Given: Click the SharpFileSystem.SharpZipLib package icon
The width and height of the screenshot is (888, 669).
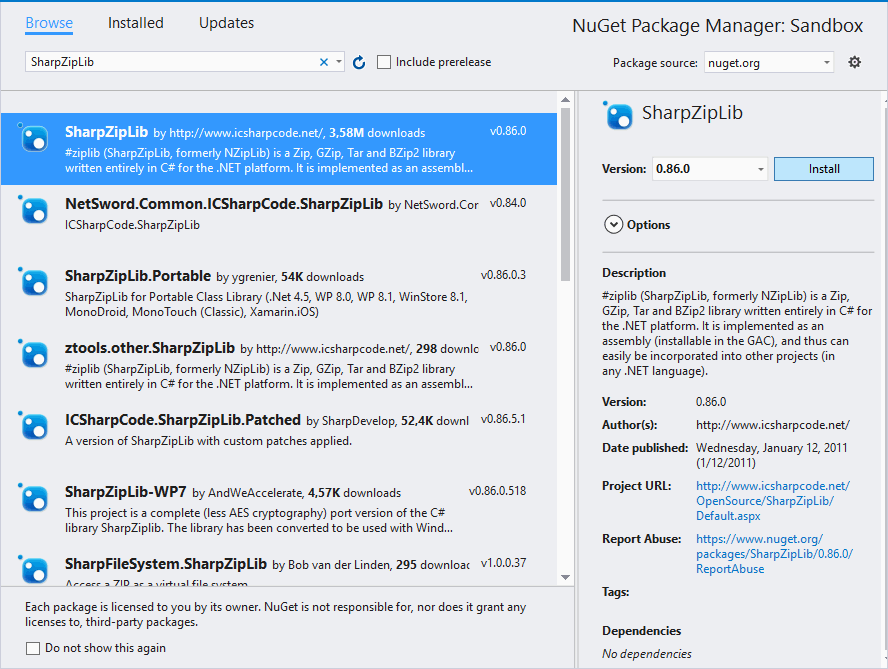Looking at the screenshot, I should click(x=34, y=570).
